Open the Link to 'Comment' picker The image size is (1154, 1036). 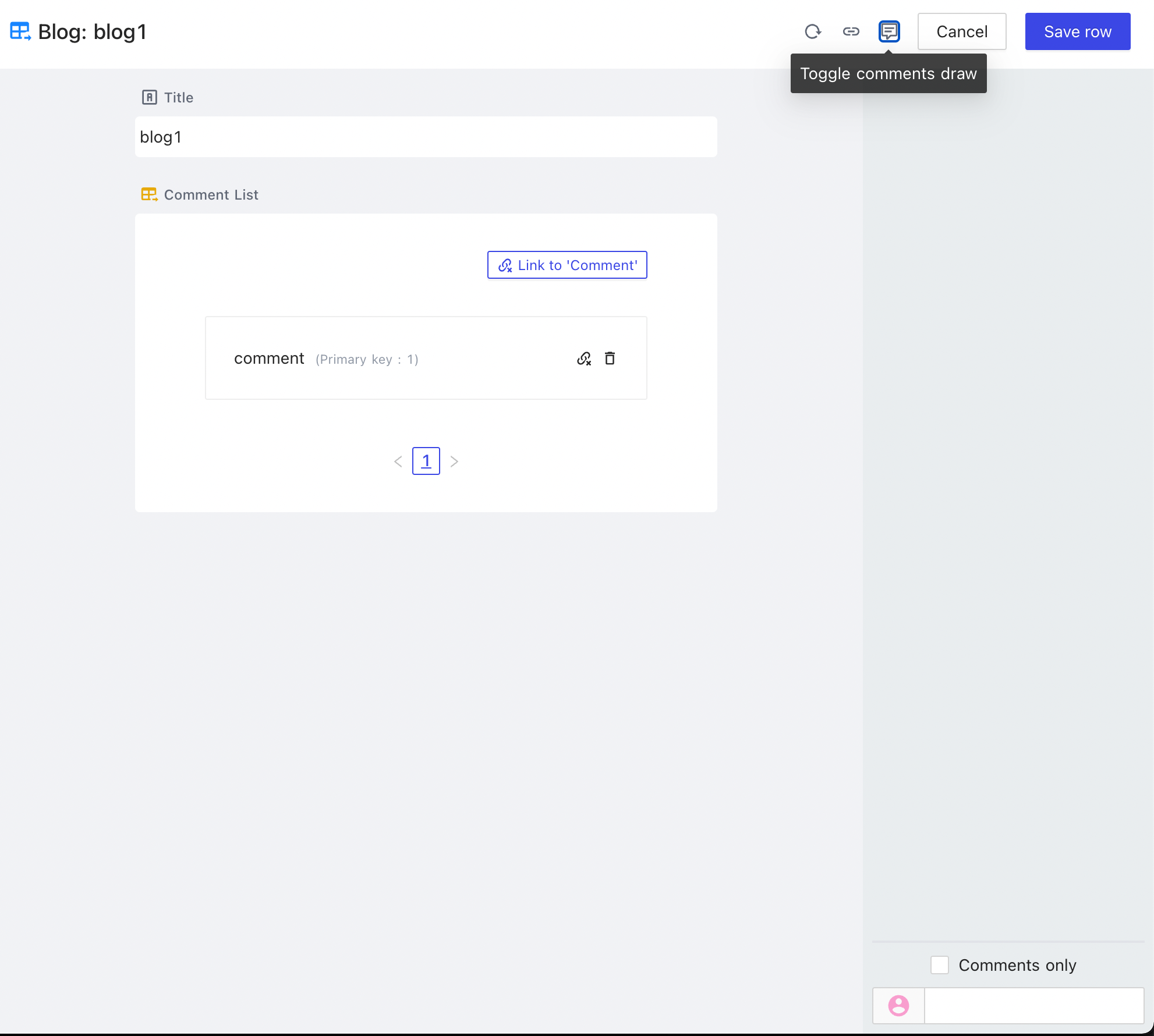click(x=567, y=265)
